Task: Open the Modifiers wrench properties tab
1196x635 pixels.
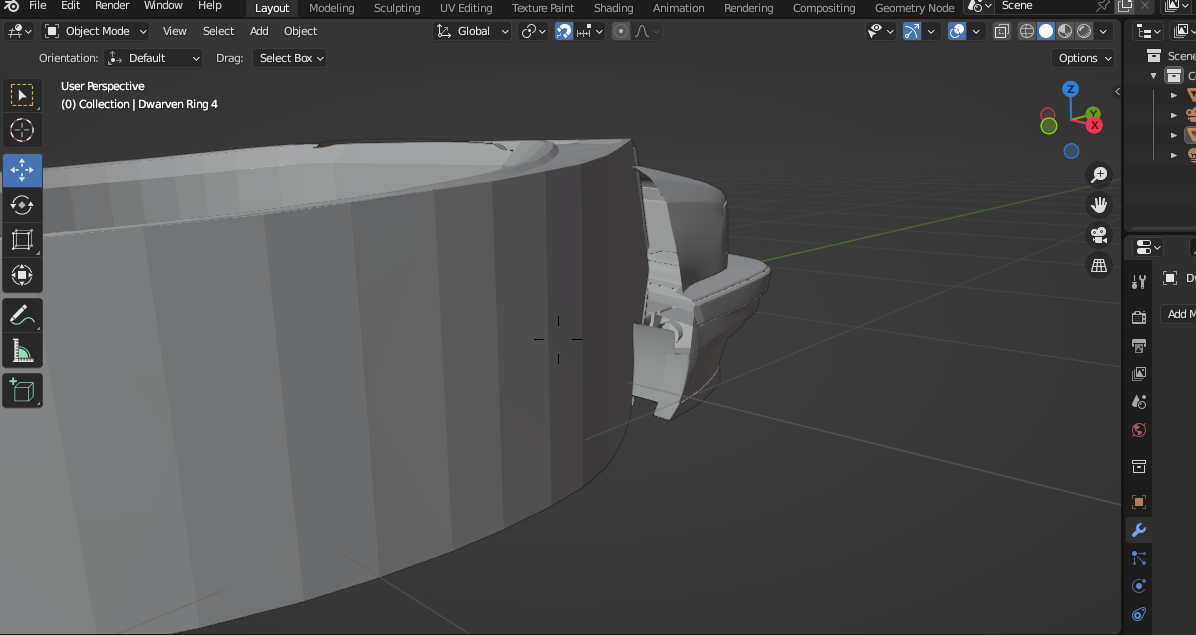Action: tap(1138, 530)
